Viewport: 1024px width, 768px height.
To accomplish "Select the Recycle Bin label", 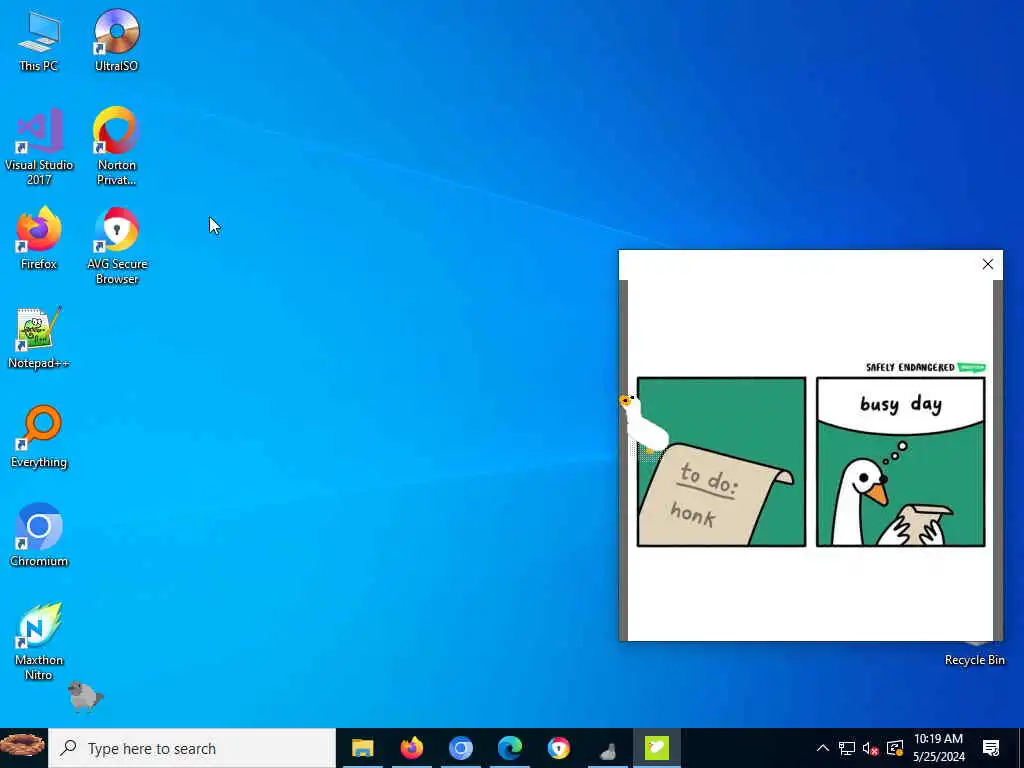I will click(x=974, y=660).
